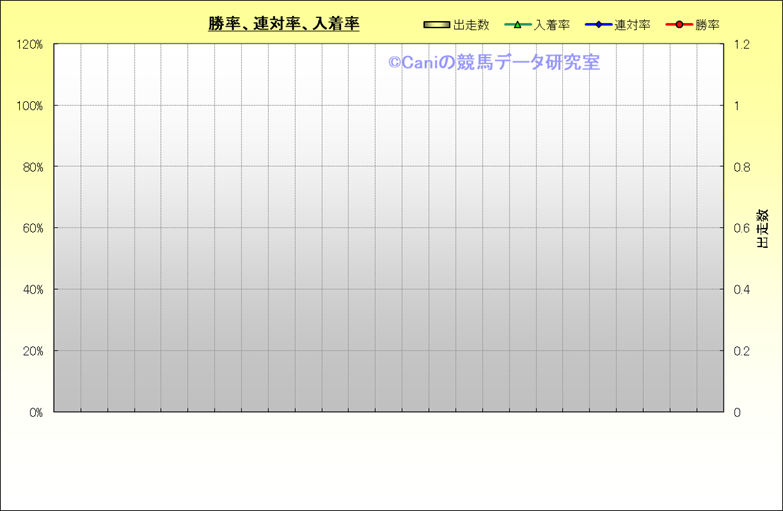Screen dimensions: 783x511
Task: Click the ©Caniの競馬データ研究室 watermark text
Action: point(493,62)
